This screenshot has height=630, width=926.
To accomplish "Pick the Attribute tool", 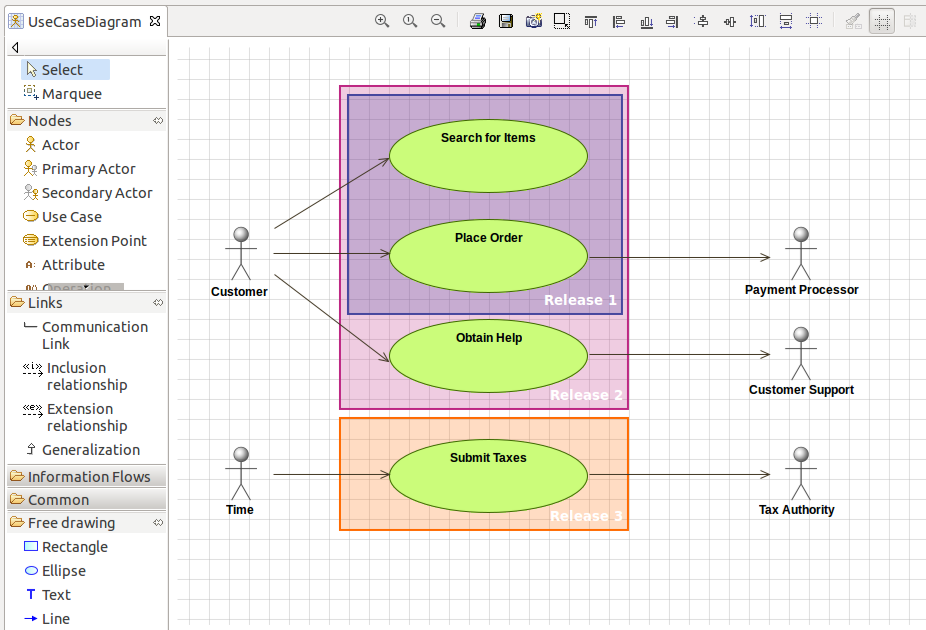I will pos(65,265).
